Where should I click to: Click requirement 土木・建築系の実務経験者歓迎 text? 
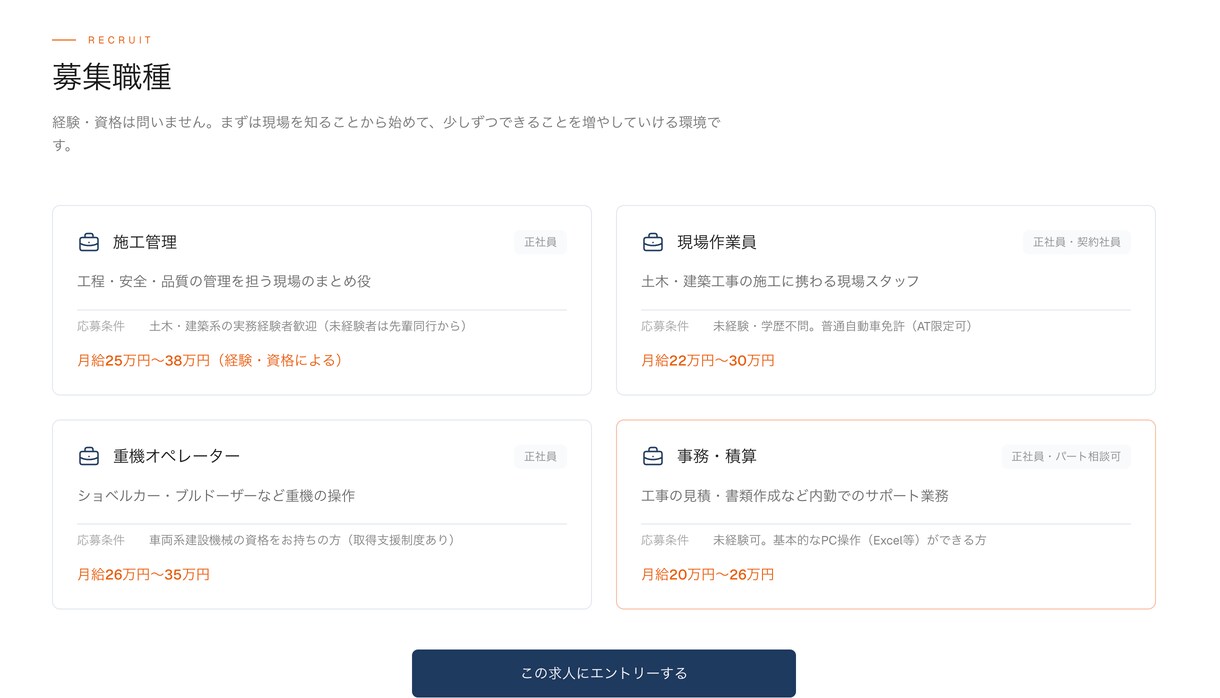tap(310, 326)
